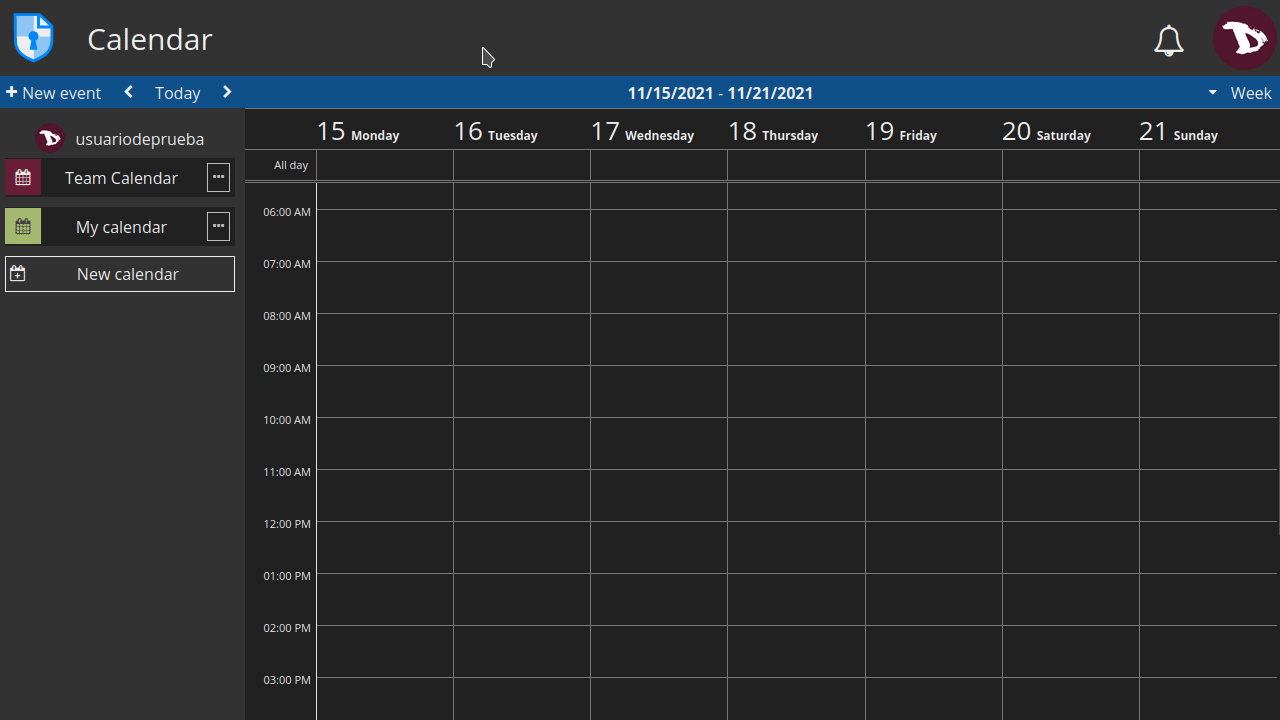Go to the next week arrow
This screenshot has width=1280, height=720.
click(227, 92)
